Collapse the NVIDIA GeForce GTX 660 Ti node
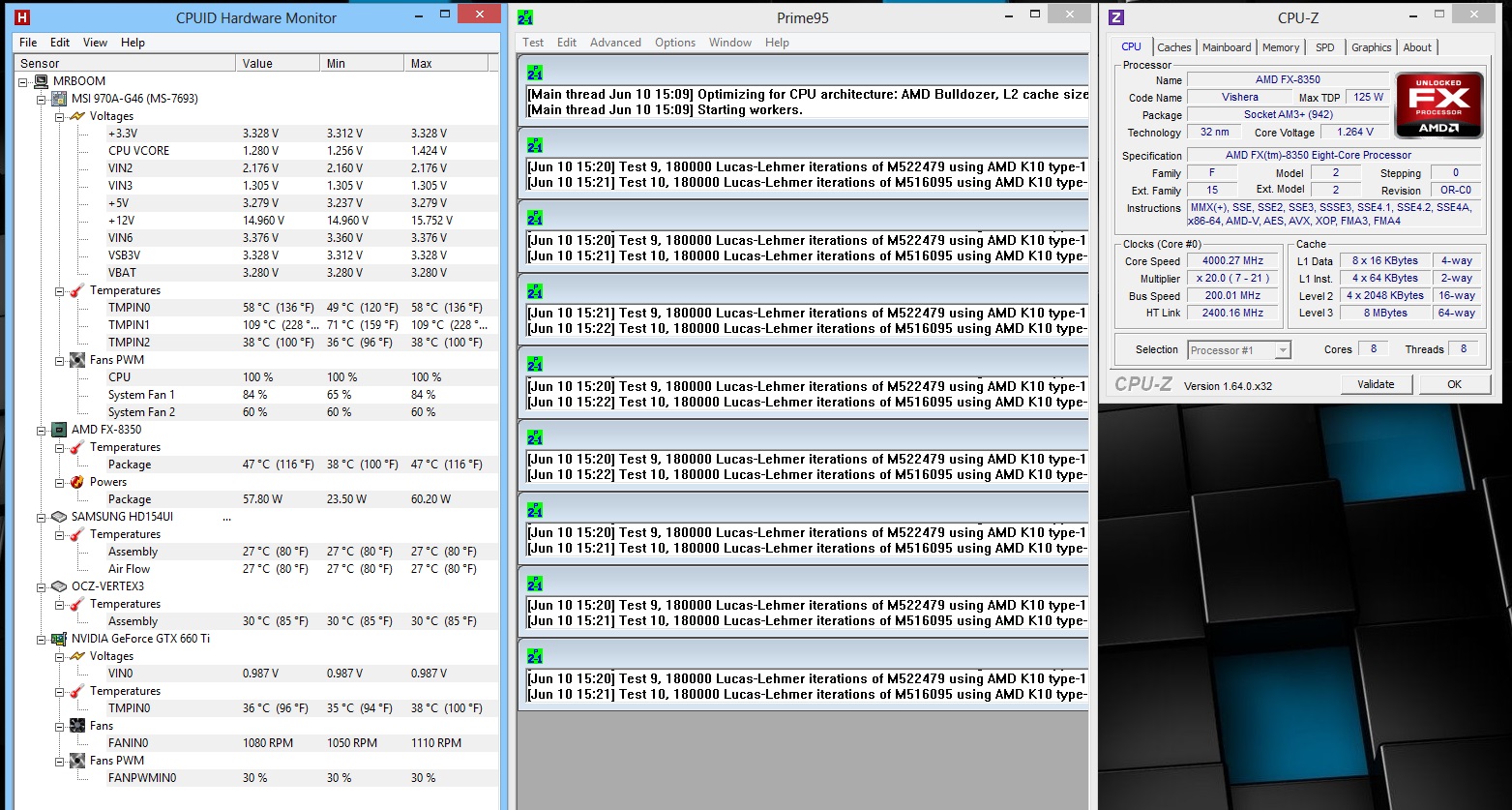The height and width of the screenshot is (810, 1512). (x=42, y=639)
